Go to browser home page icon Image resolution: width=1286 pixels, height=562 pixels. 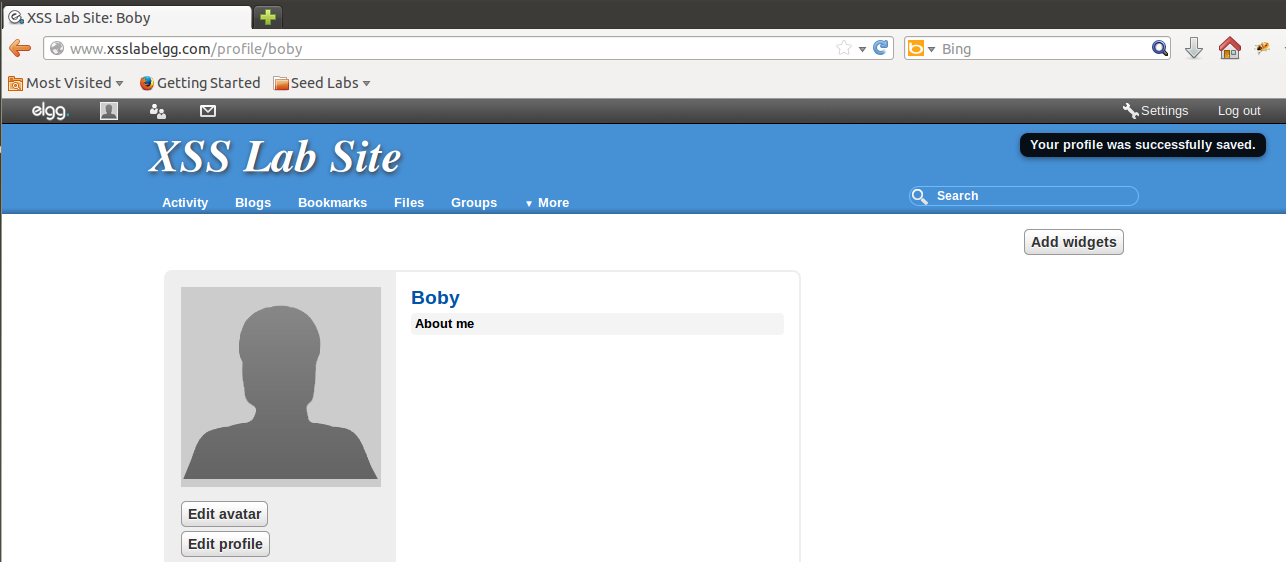pyautogui.click(x=1229, y=48)
